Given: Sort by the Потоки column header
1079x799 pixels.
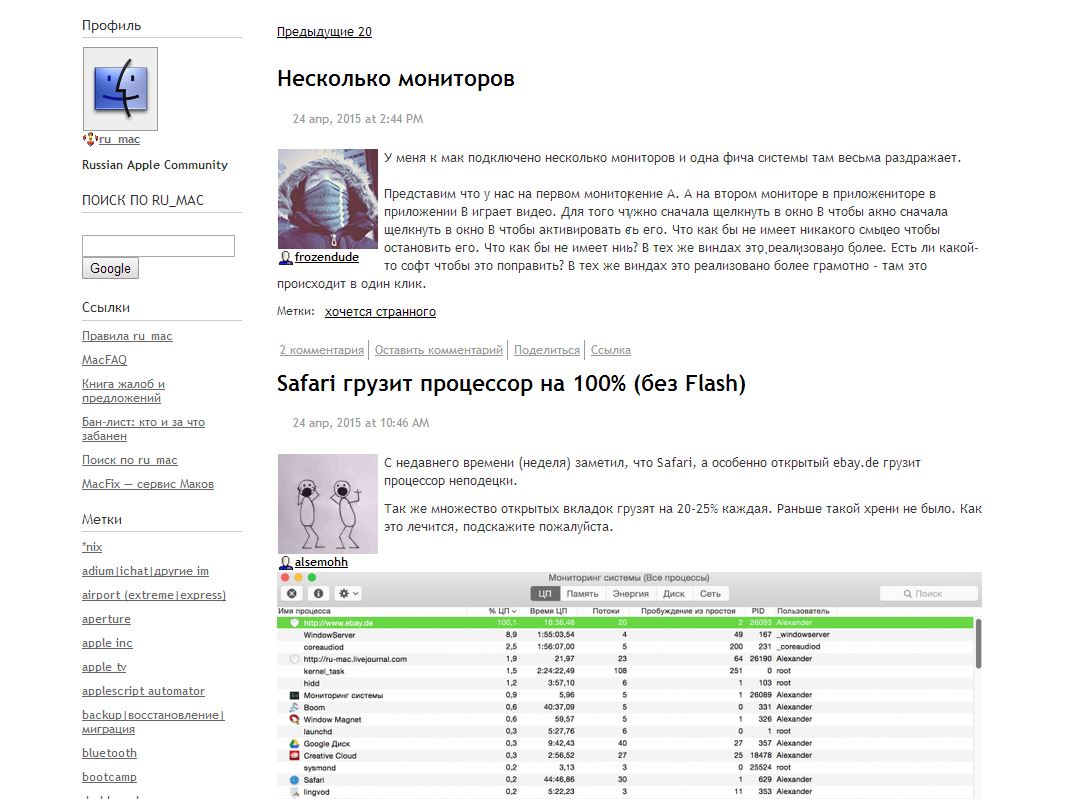Looking at the screenshot, I should 606,611.
